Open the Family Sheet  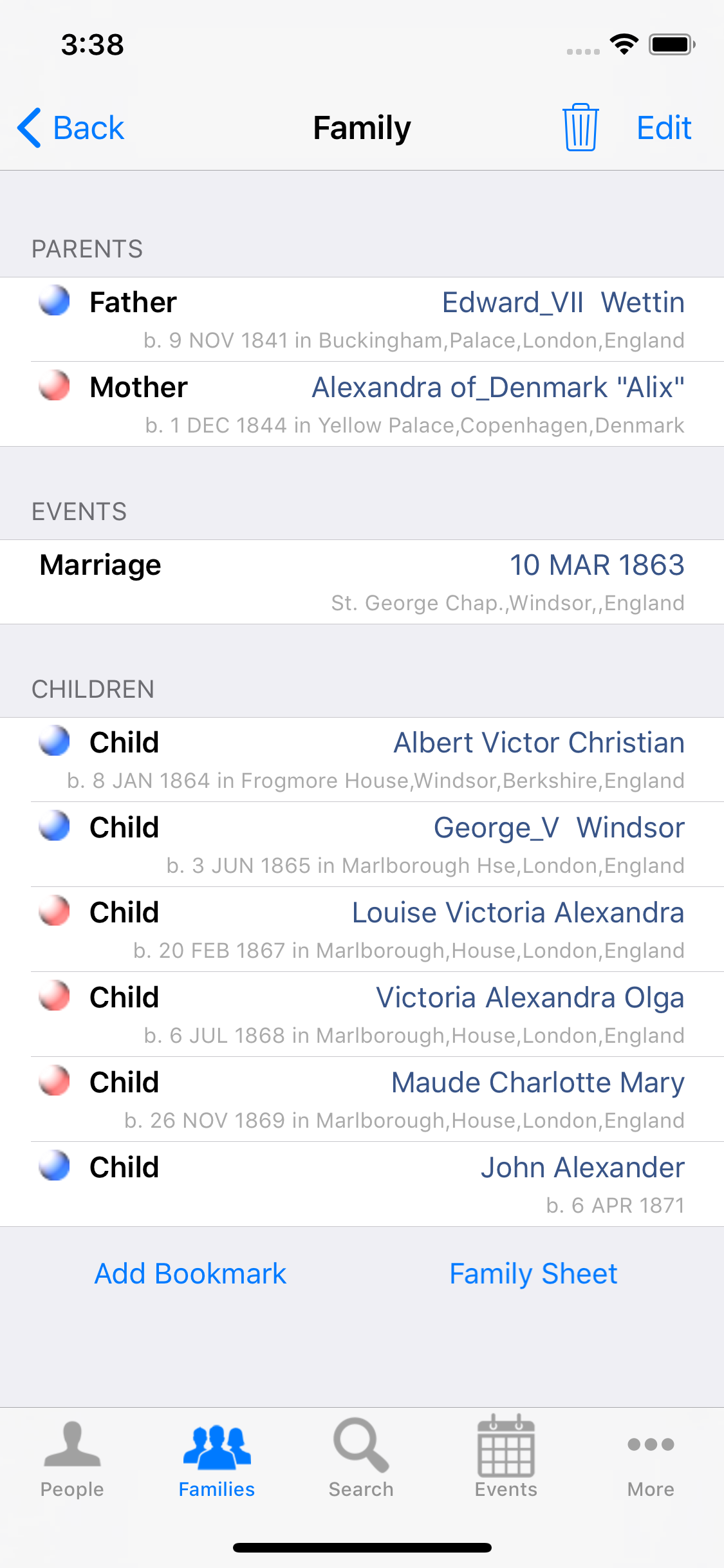coord(533,1274)
